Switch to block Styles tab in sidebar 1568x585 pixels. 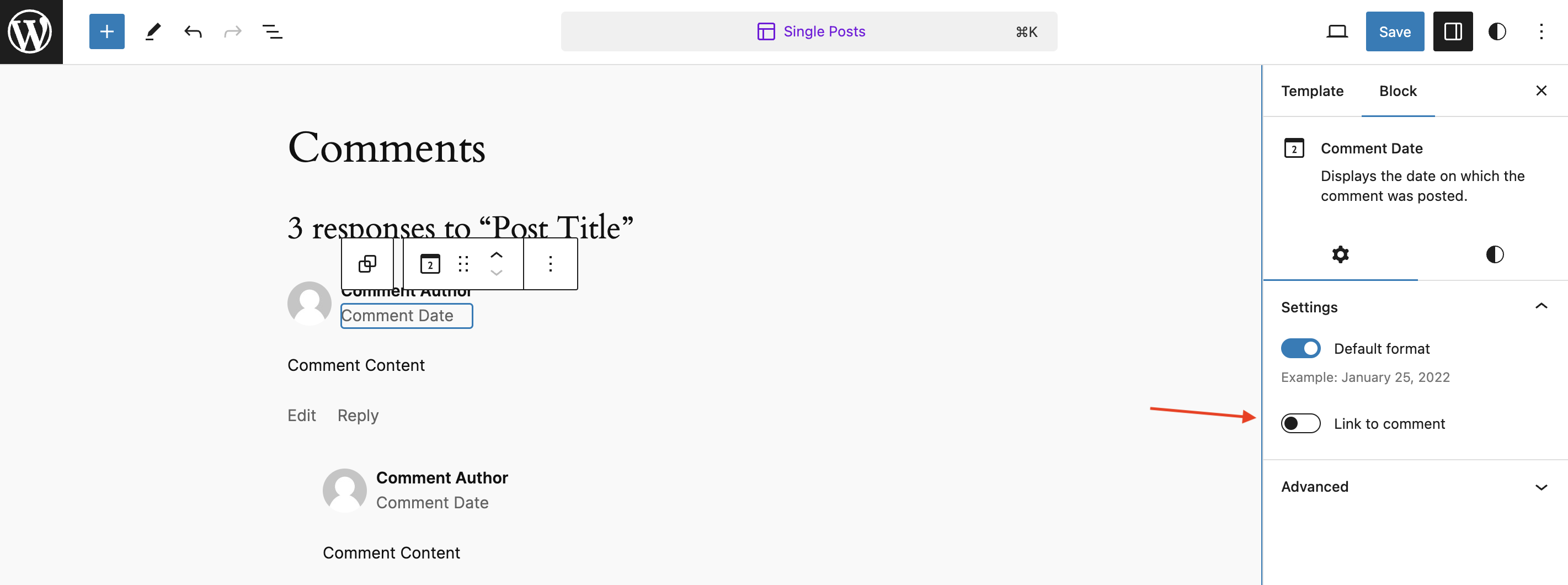(1495, 254)
